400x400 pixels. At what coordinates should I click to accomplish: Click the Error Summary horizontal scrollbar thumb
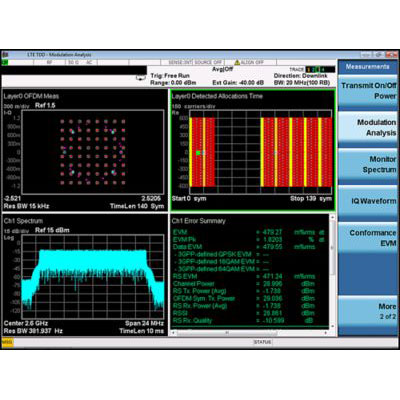[227, 333]
